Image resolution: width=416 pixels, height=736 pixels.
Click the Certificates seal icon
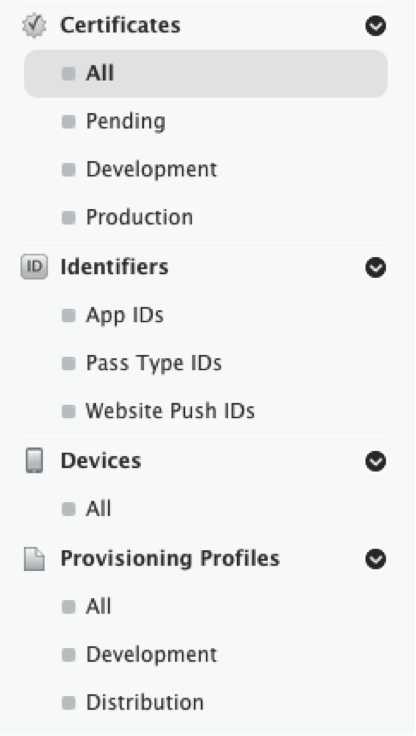(x=34, y=25)
